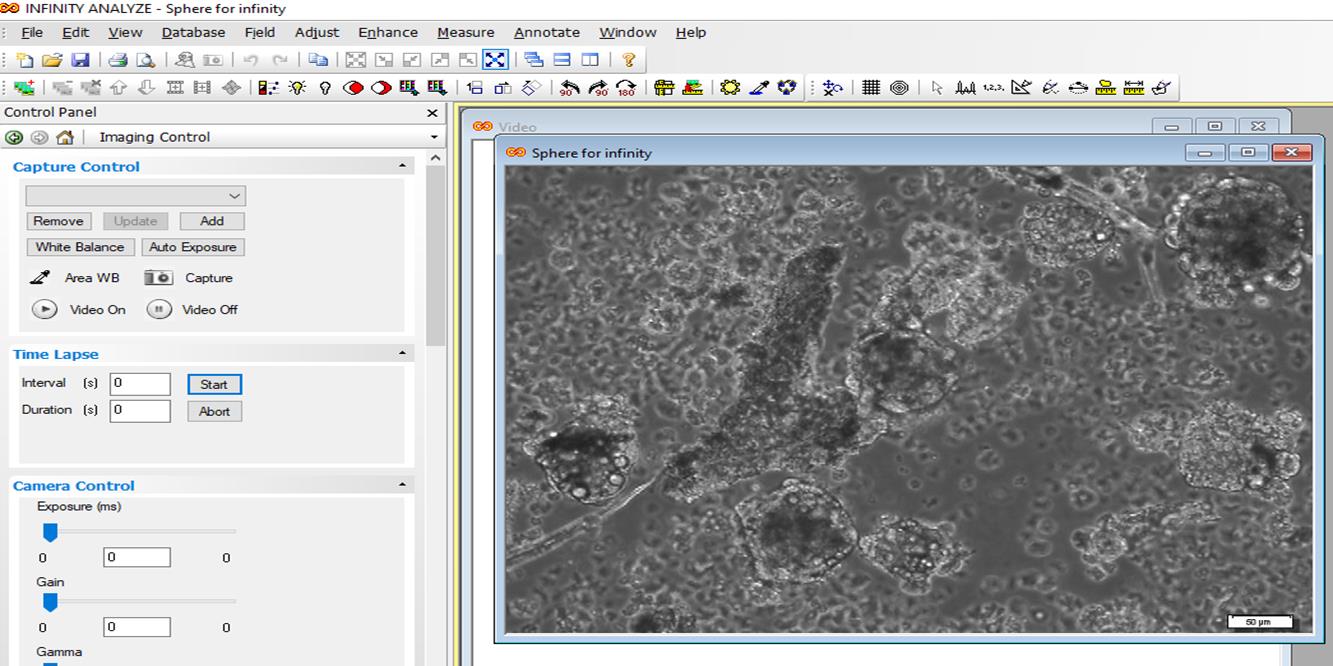Click the Interval seconds input field

coord(140,383)
